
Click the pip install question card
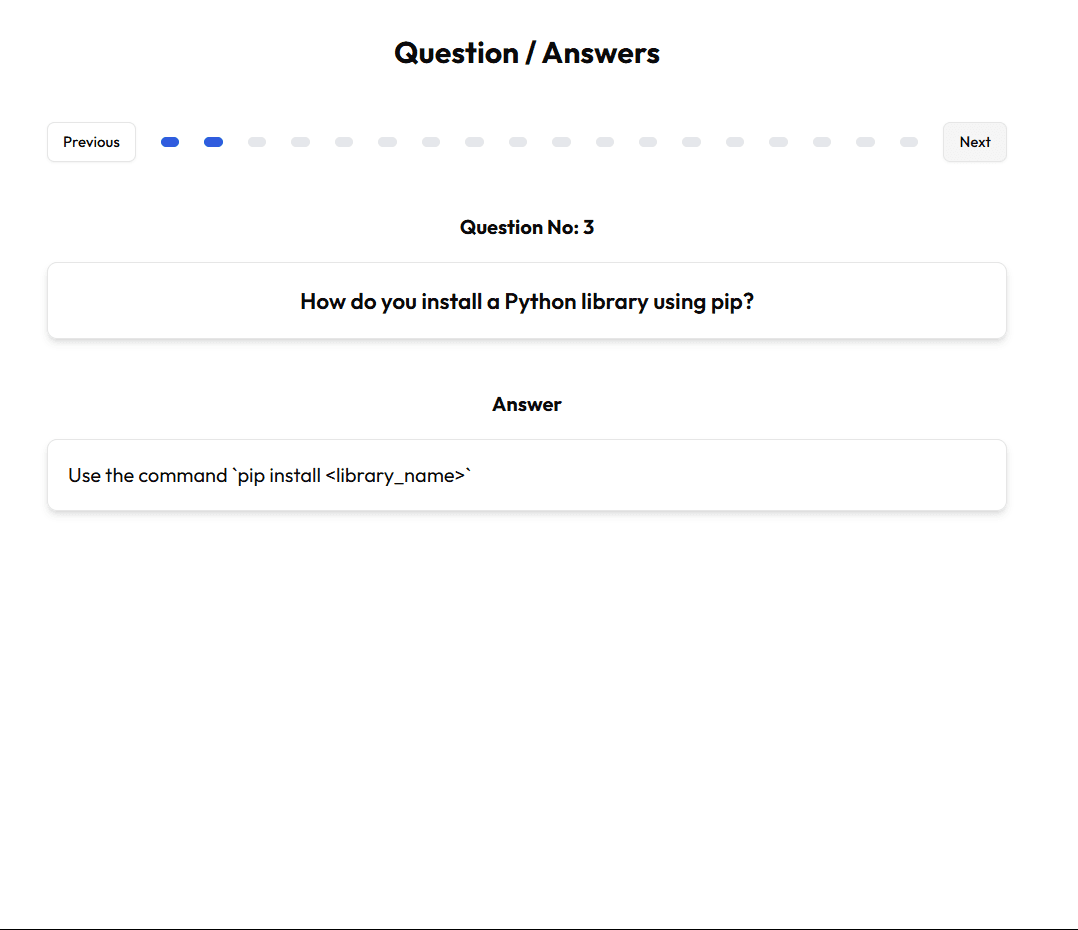[526, 301]
